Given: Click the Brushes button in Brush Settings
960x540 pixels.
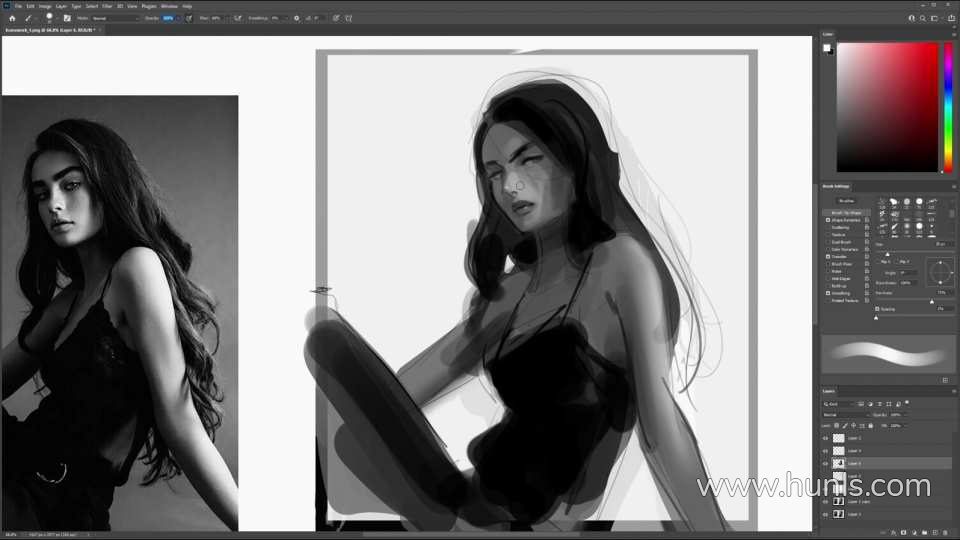Looking at the screenshot, I should 847,201.
